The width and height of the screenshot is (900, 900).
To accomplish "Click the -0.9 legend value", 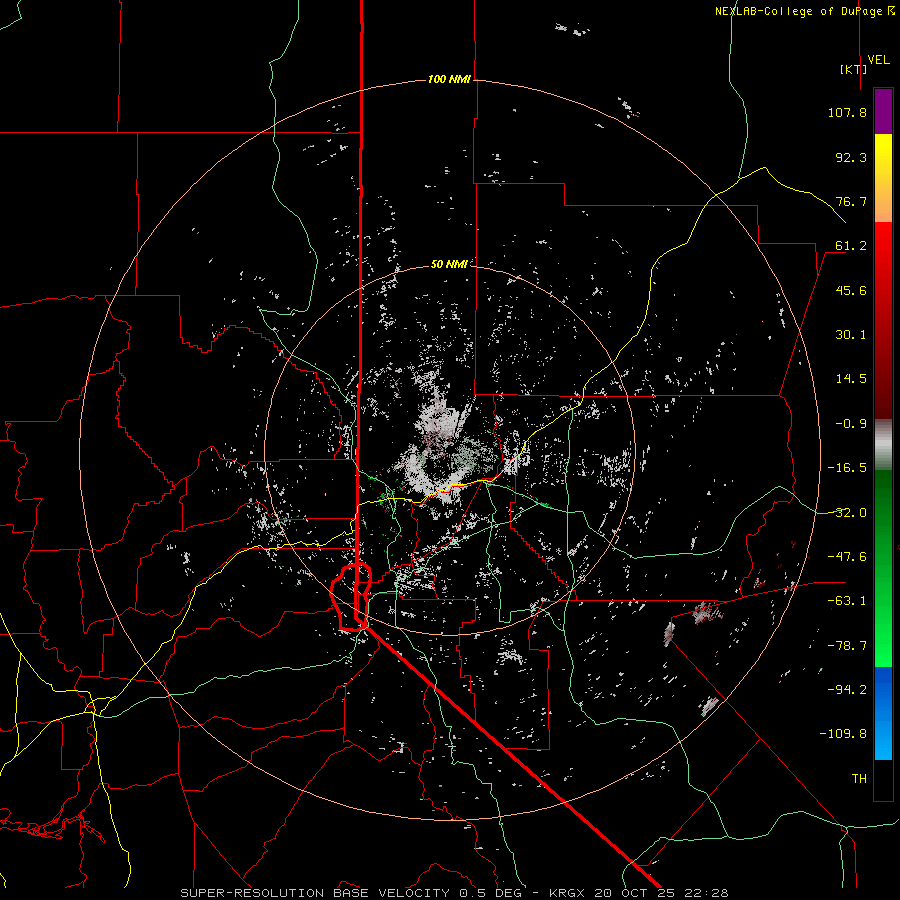I will click(x=851, y=424).
